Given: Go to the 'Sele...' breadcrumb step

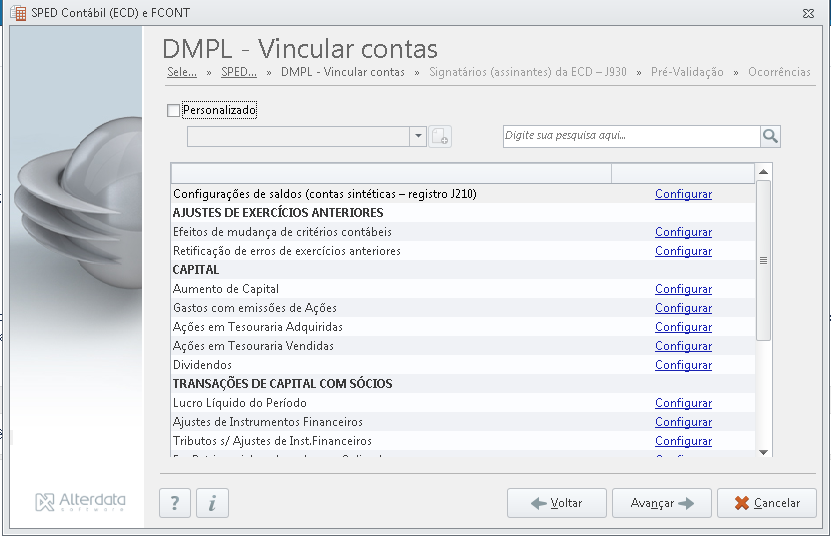Looking at the screenshot, I should pyautogui.click(x=182, y=72).
